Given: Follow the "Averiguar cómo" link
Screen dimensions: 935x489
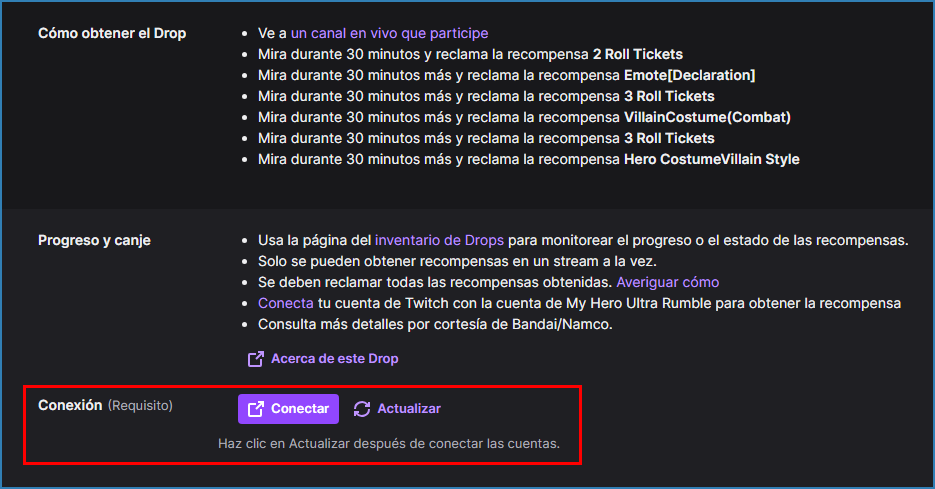Looking at the screenshot, I should tap(667, 282).
